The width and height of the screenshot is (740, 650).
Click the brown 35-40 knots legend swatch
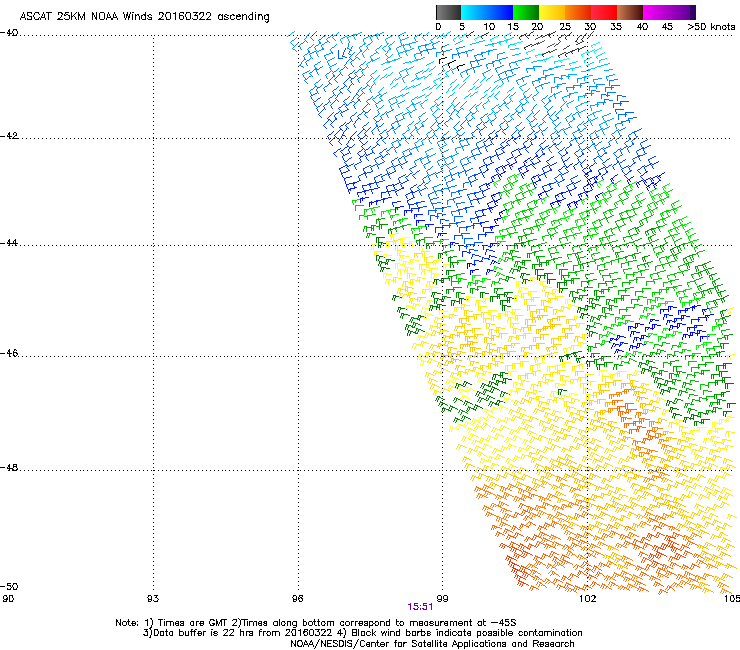pyautogui.click(x=630, y=12)
